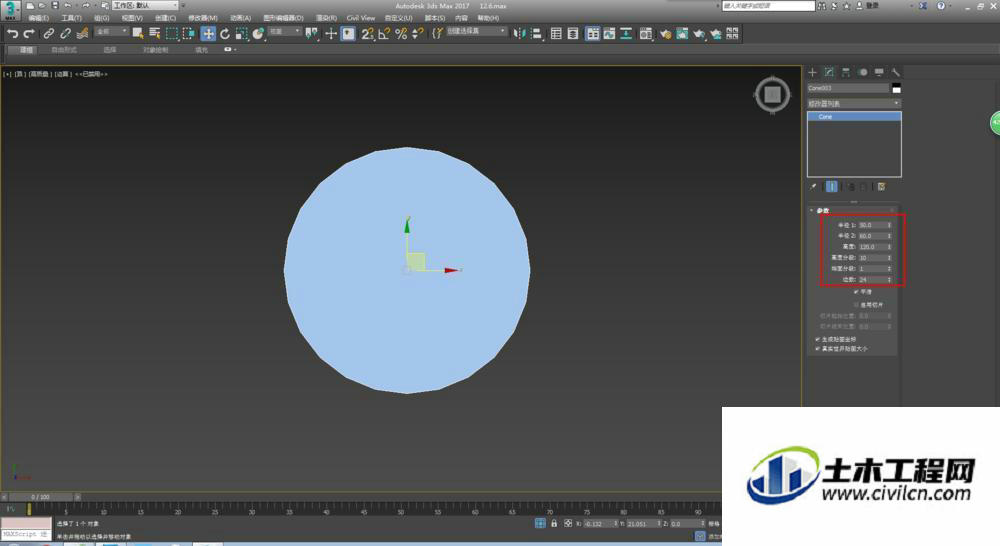Open the Create command panel tab

coord(812,72)
